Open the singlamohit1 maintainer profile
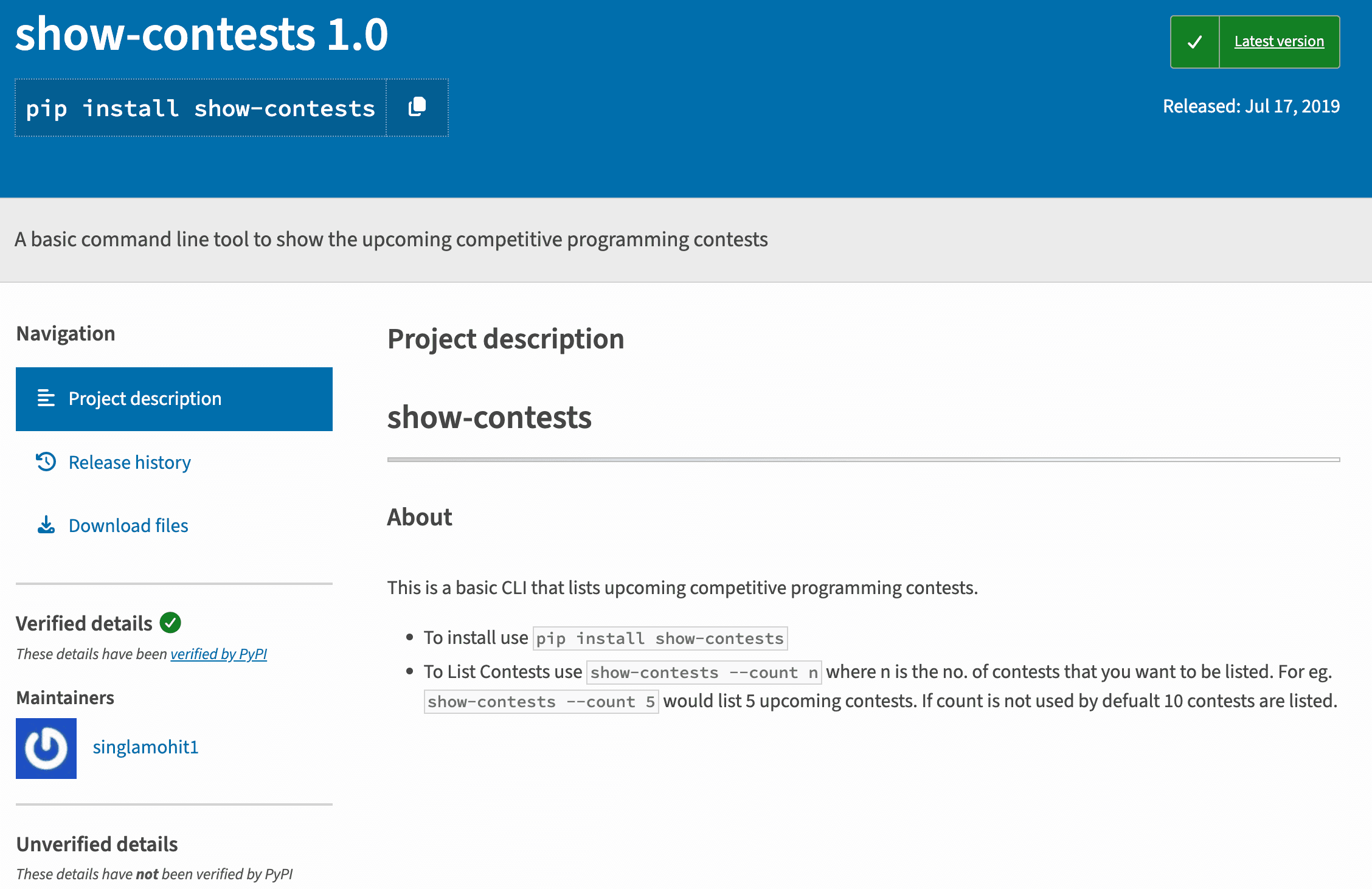 pos(145,747)
